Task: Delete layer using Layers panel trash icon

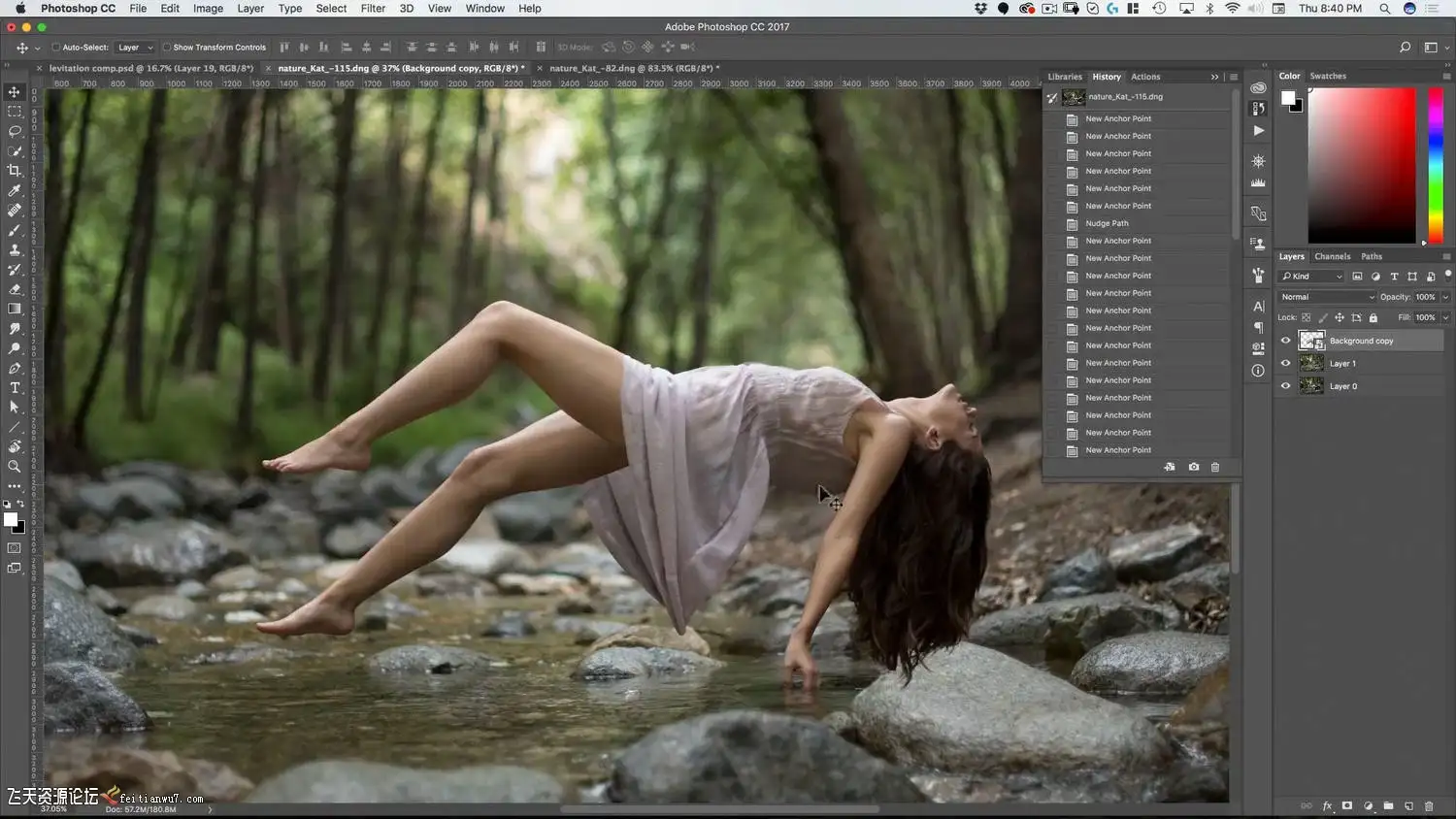Action: (x=1429, y=806)
